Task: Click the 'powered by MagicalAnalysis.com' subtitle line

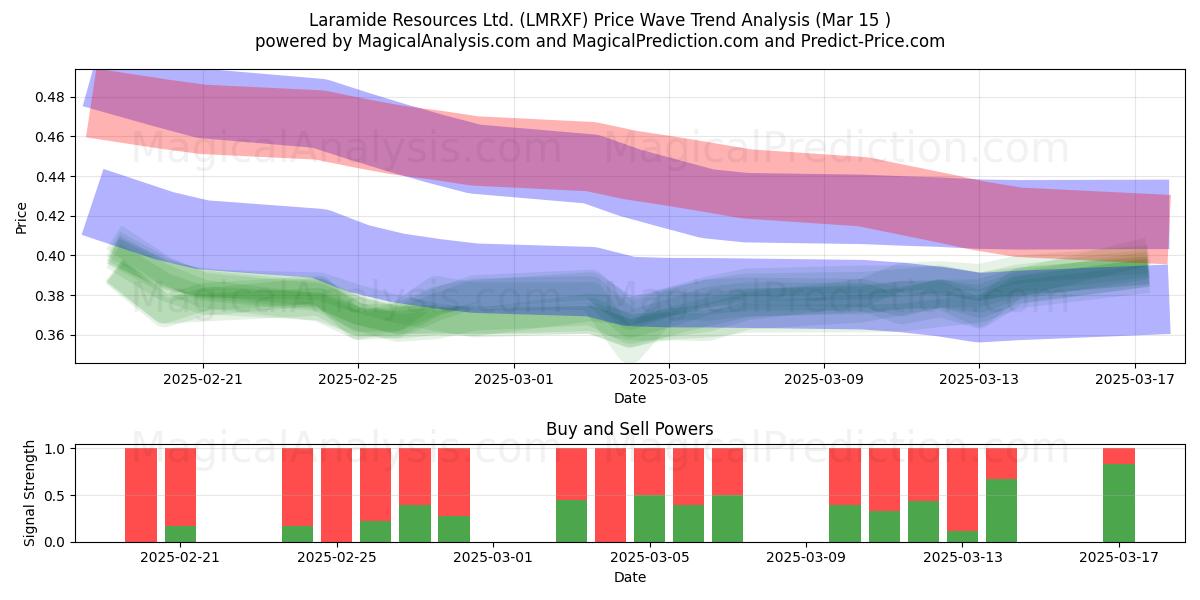Action: click(x=600, y=41)
